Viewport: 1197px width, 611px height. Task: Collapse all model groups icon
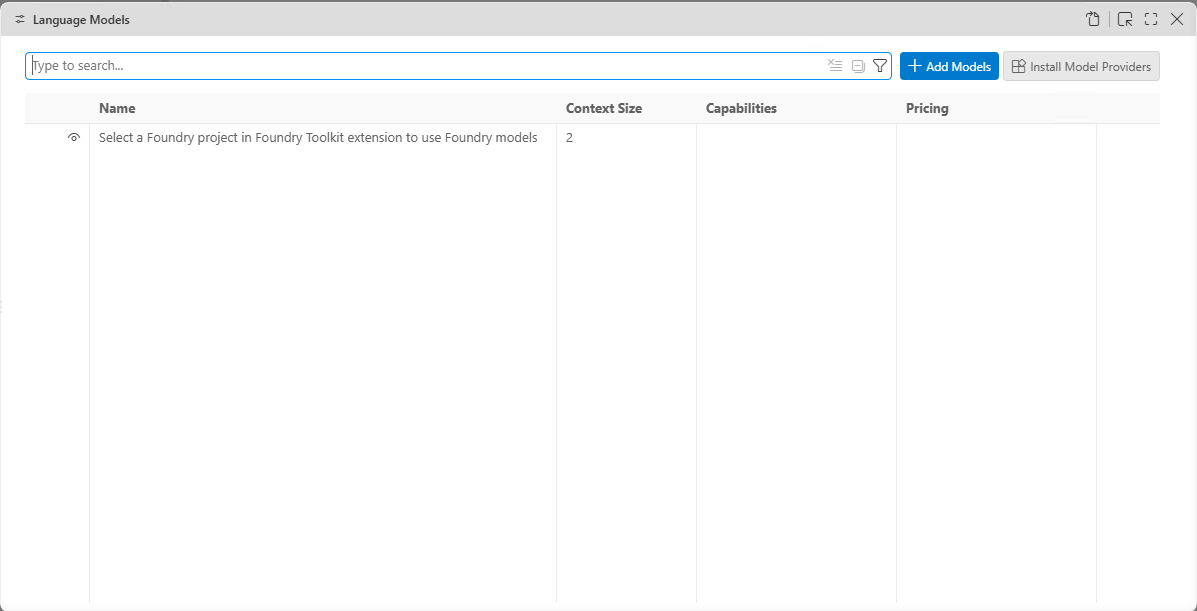point(858,66)
